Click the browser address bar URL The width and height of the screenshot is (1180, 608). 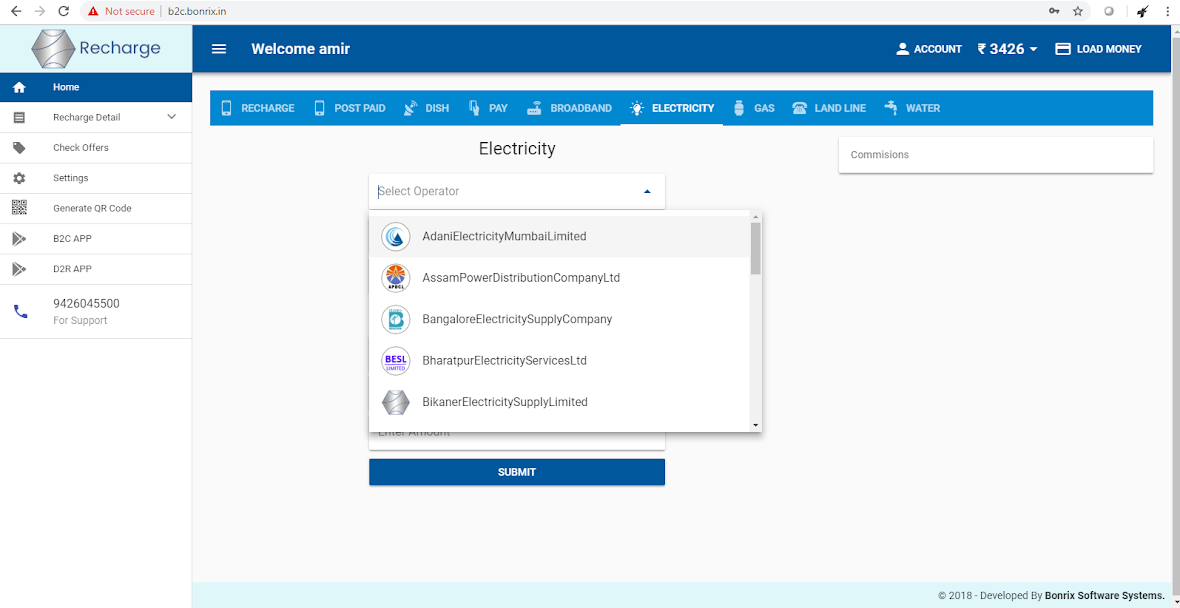(x=197, y=11)
